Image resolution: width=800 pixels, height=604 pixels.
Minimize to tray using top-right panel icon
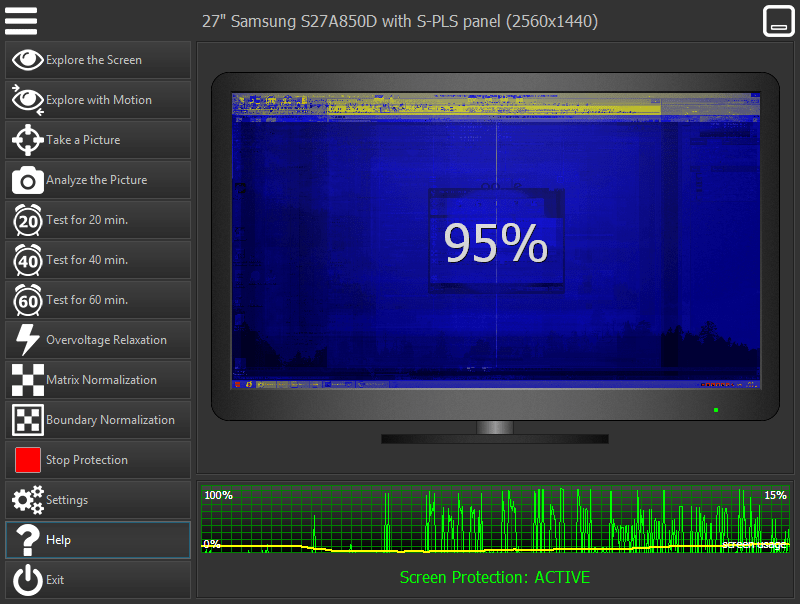click(x=778, y=21)
